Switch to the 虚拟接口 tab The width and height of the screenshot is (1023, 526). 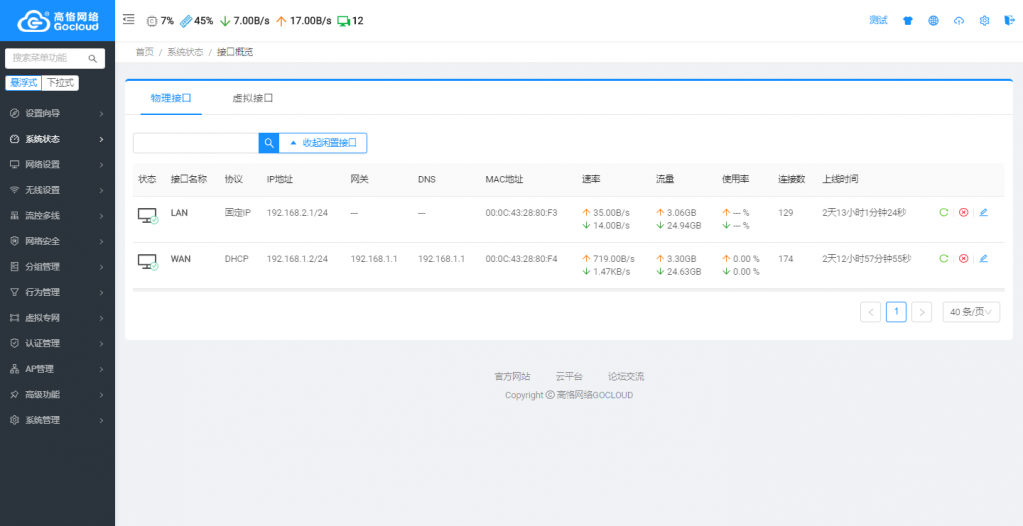(252, 98)
